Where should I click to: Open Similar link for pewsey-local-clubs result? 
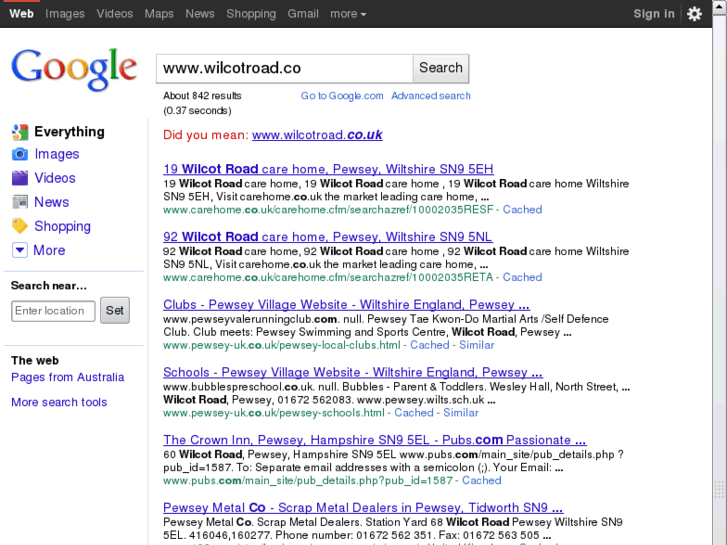tap(476, 345)
